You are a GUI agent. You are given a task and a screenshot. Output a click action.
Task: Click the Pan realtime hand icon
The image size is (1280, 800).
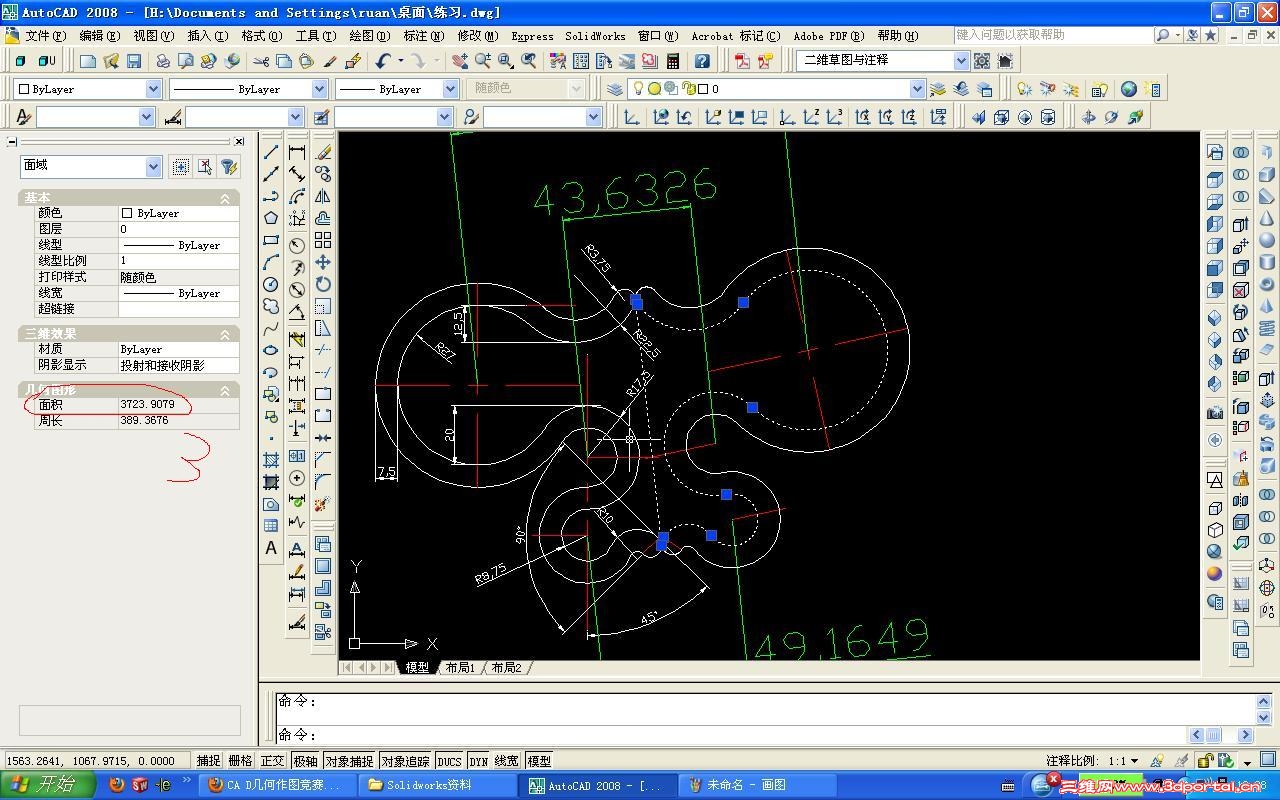tap(460, 61)
